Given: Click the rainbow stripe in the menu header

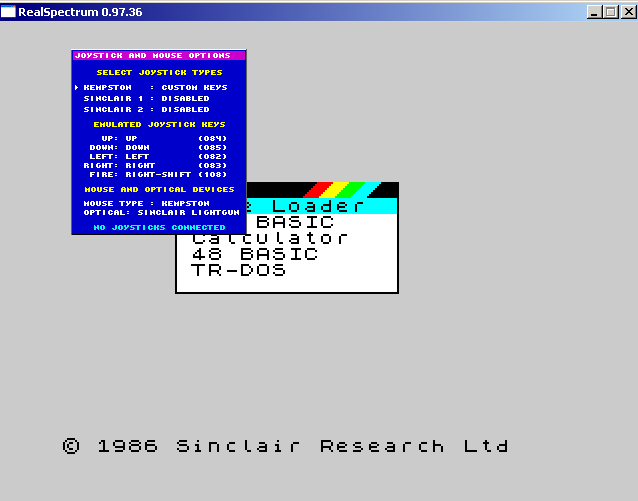Looking at the screenshot, I should 342,190.
